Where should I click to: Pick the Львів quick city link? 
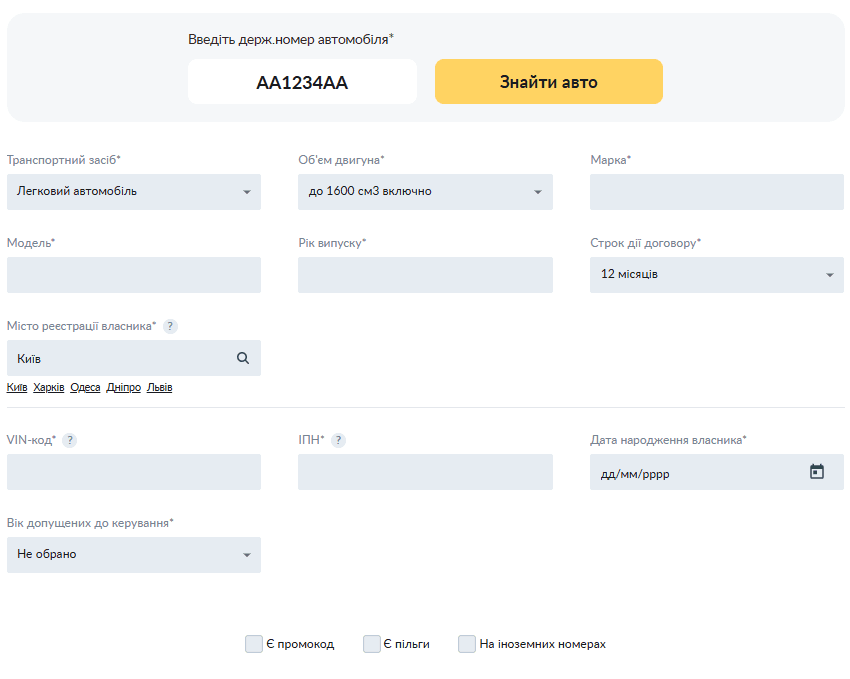(159, 388)
